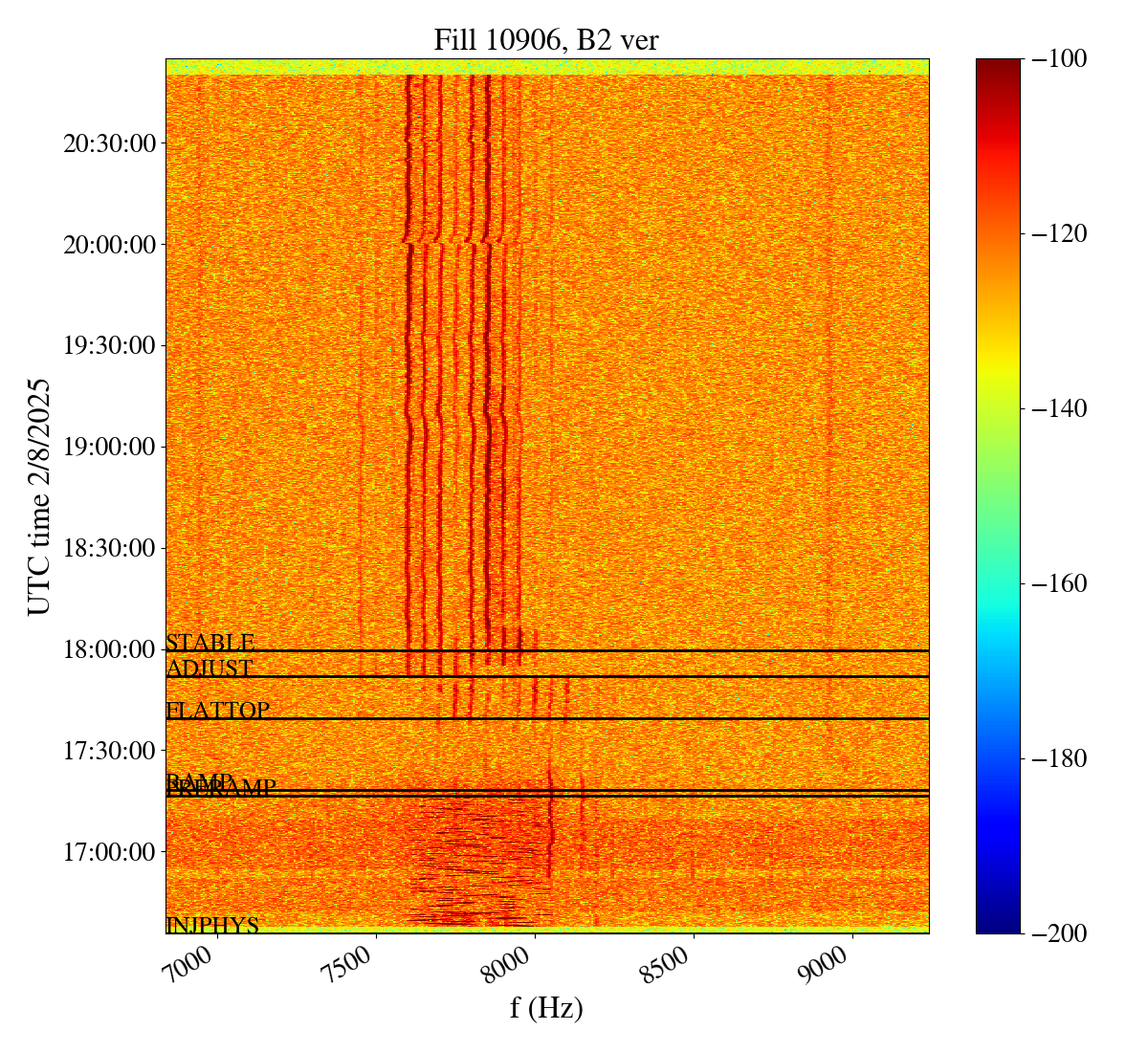Viewport: 1148px width, 1052px height.
Task: Click the −160 colorbar tick label
Action: pos(1057,583)
